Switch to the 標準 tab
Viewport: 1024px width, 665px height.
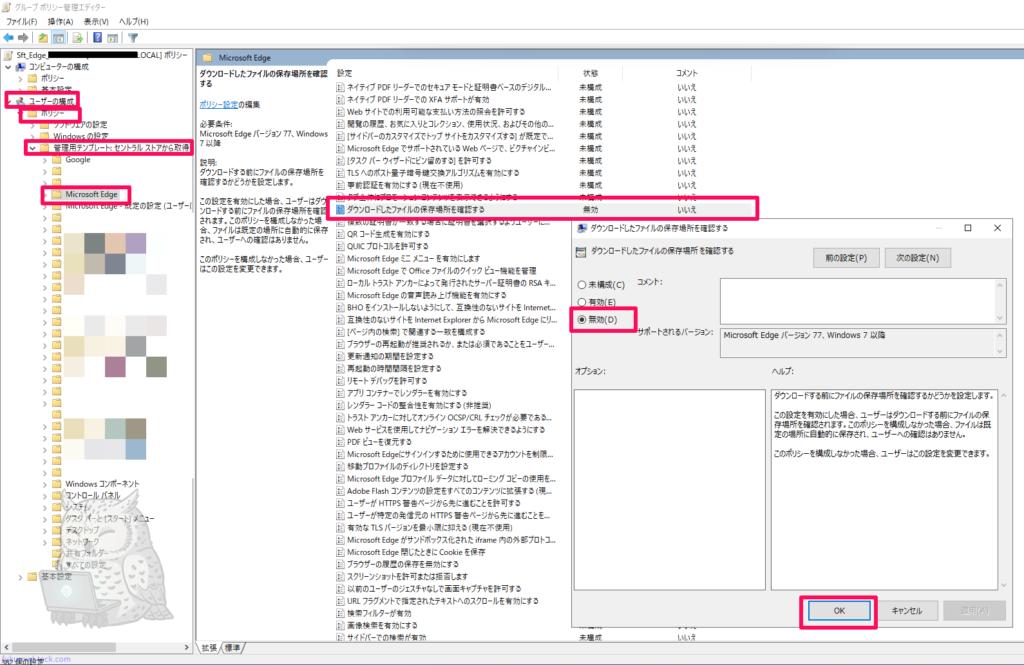pyautogui.click(x=232, y=648)
